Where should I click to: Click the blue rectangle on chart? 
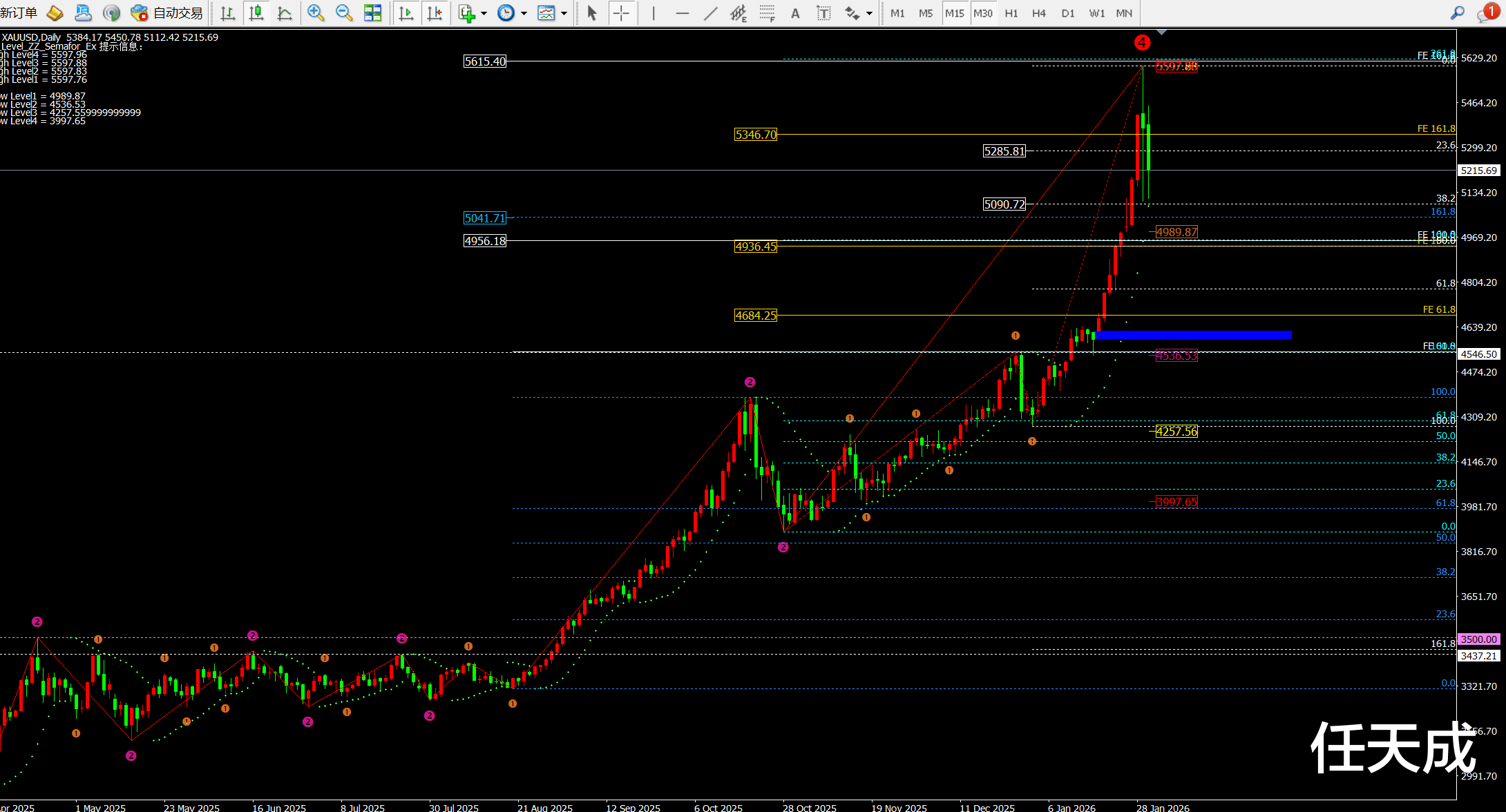click(1192, 335)
